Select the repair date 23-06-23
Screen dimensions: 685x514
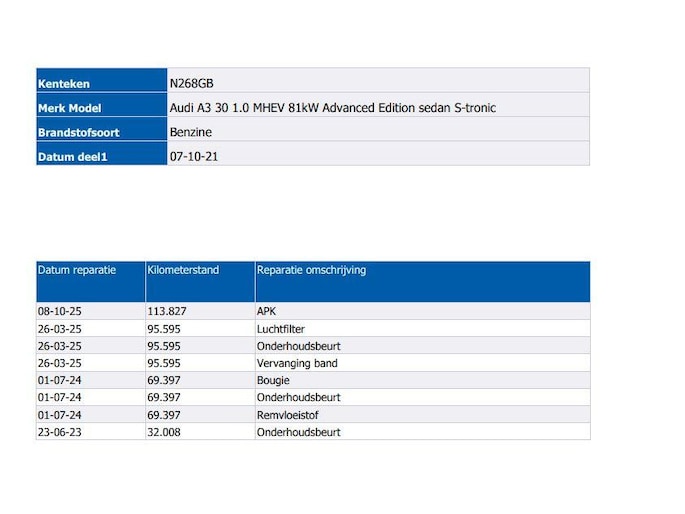click(x=58, y=432)
